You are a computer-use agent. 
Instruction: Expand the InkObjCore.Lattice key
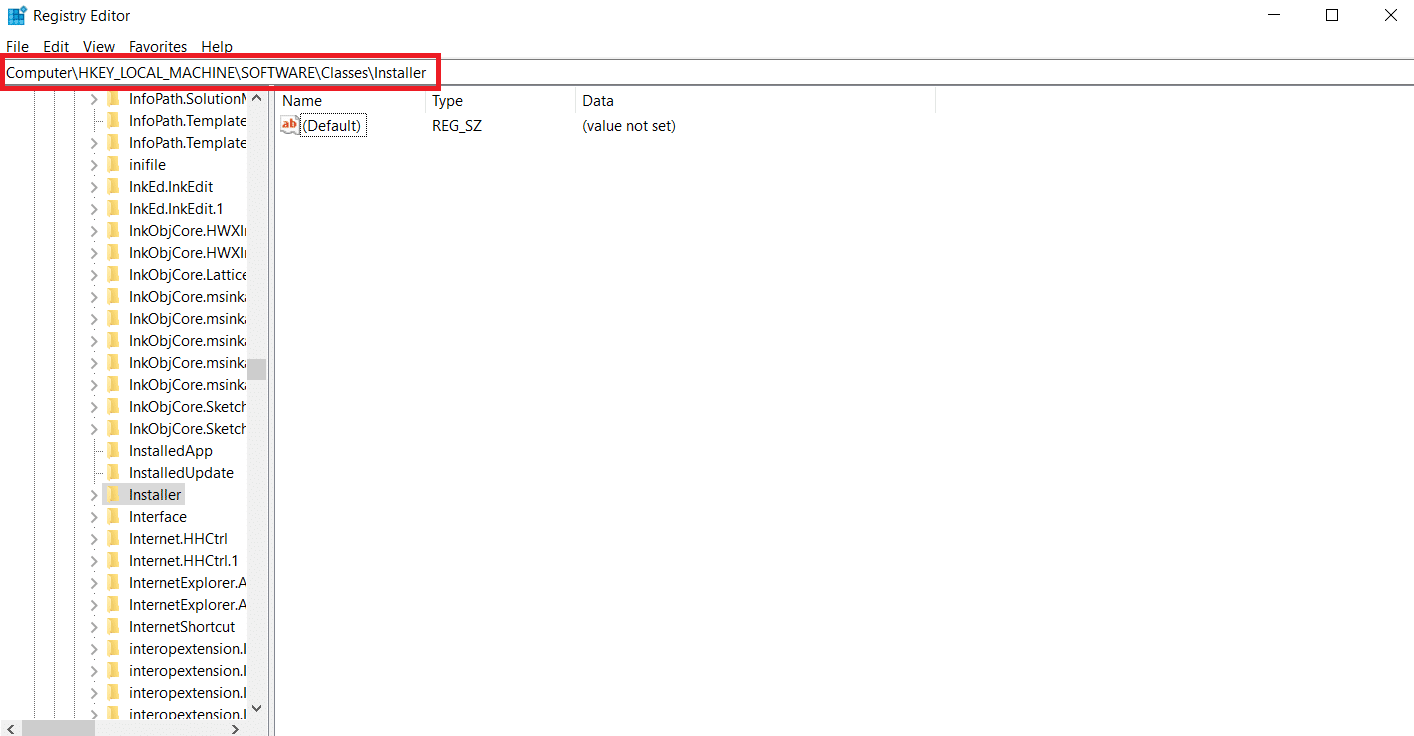(94, 274)
